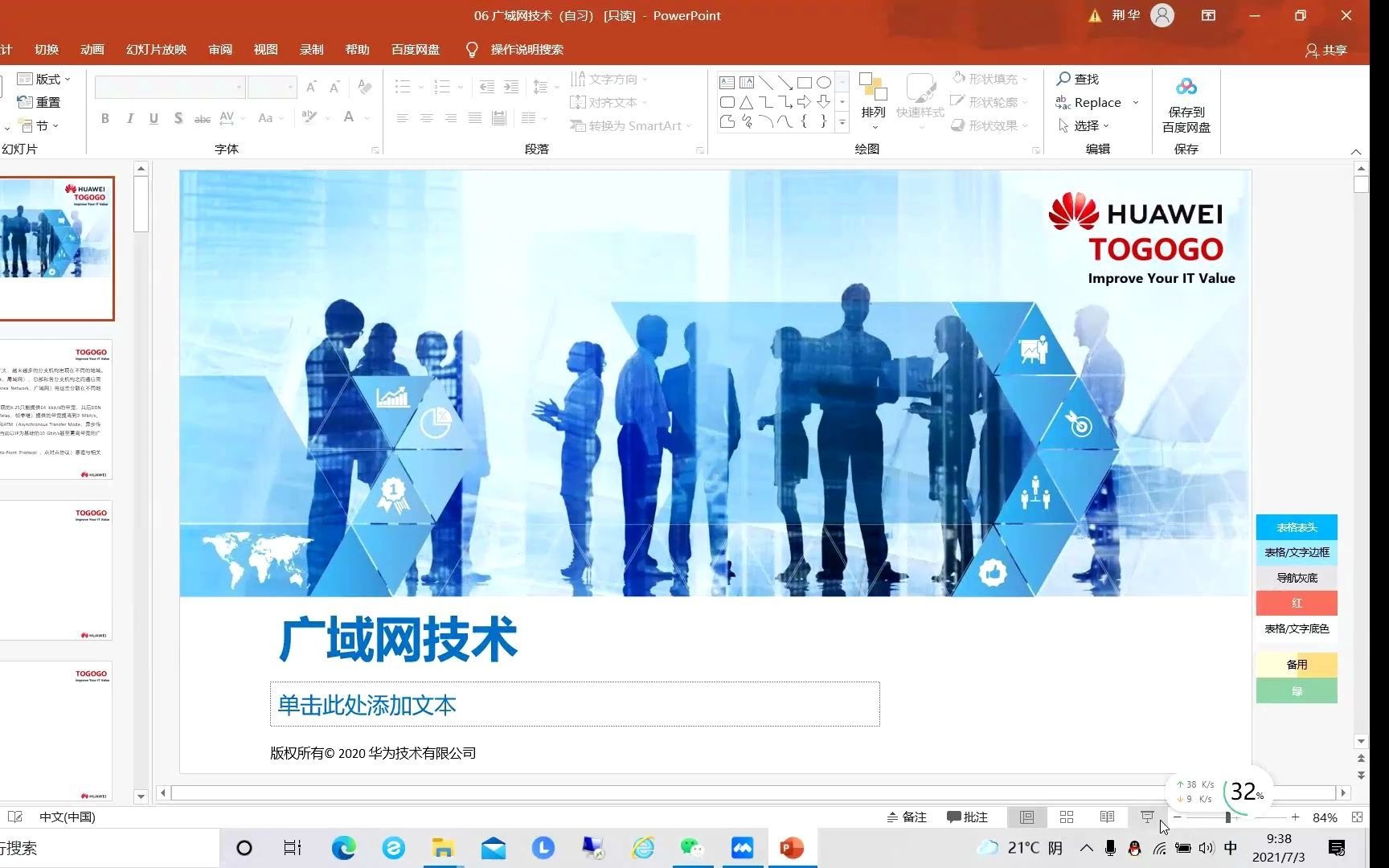
Task: Open the Slide Show (幻灯片放映) tab
Action: (x=156, y=49)
